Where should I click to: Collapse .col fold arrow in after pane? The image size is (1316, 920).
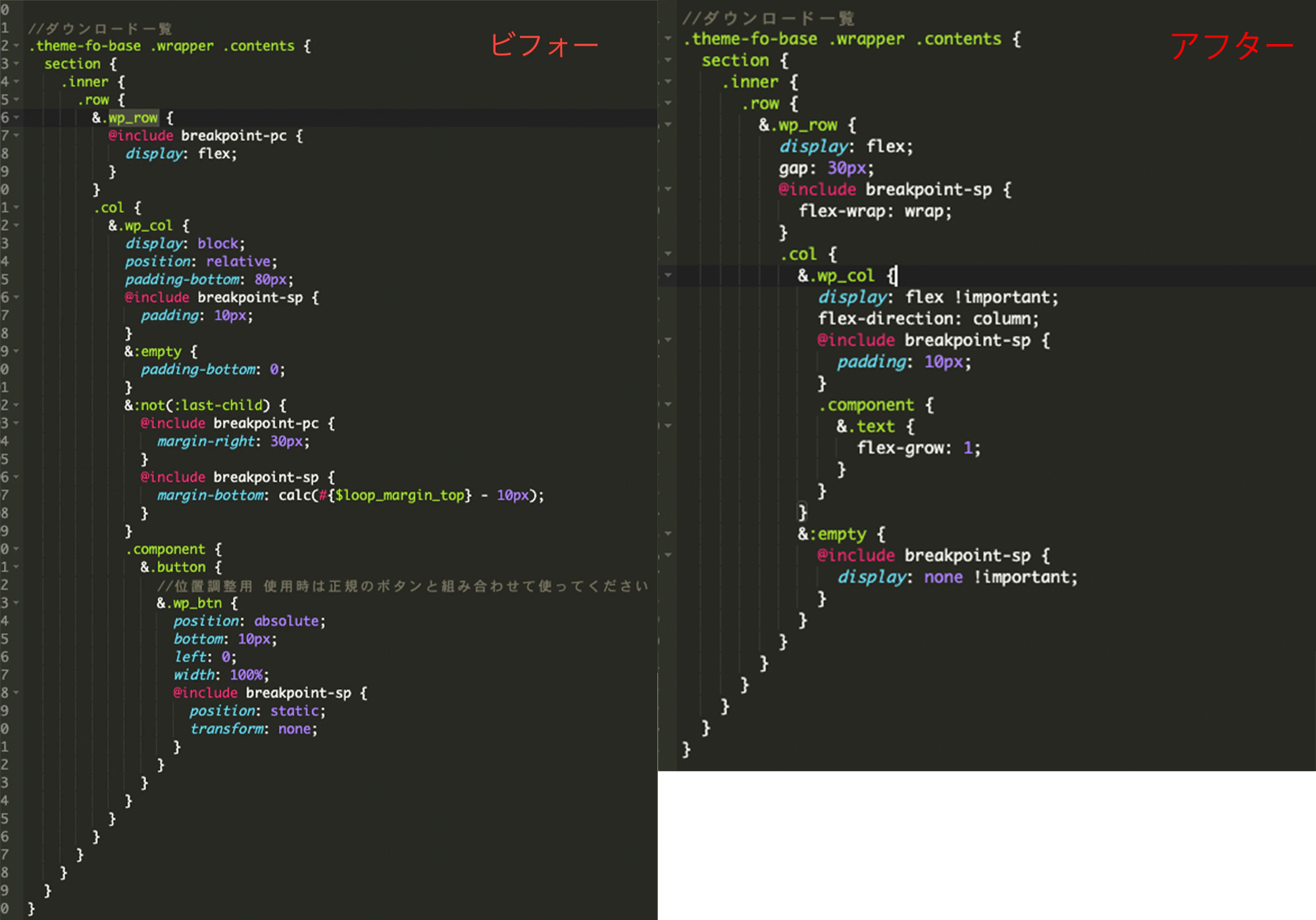tap(668, 254)
